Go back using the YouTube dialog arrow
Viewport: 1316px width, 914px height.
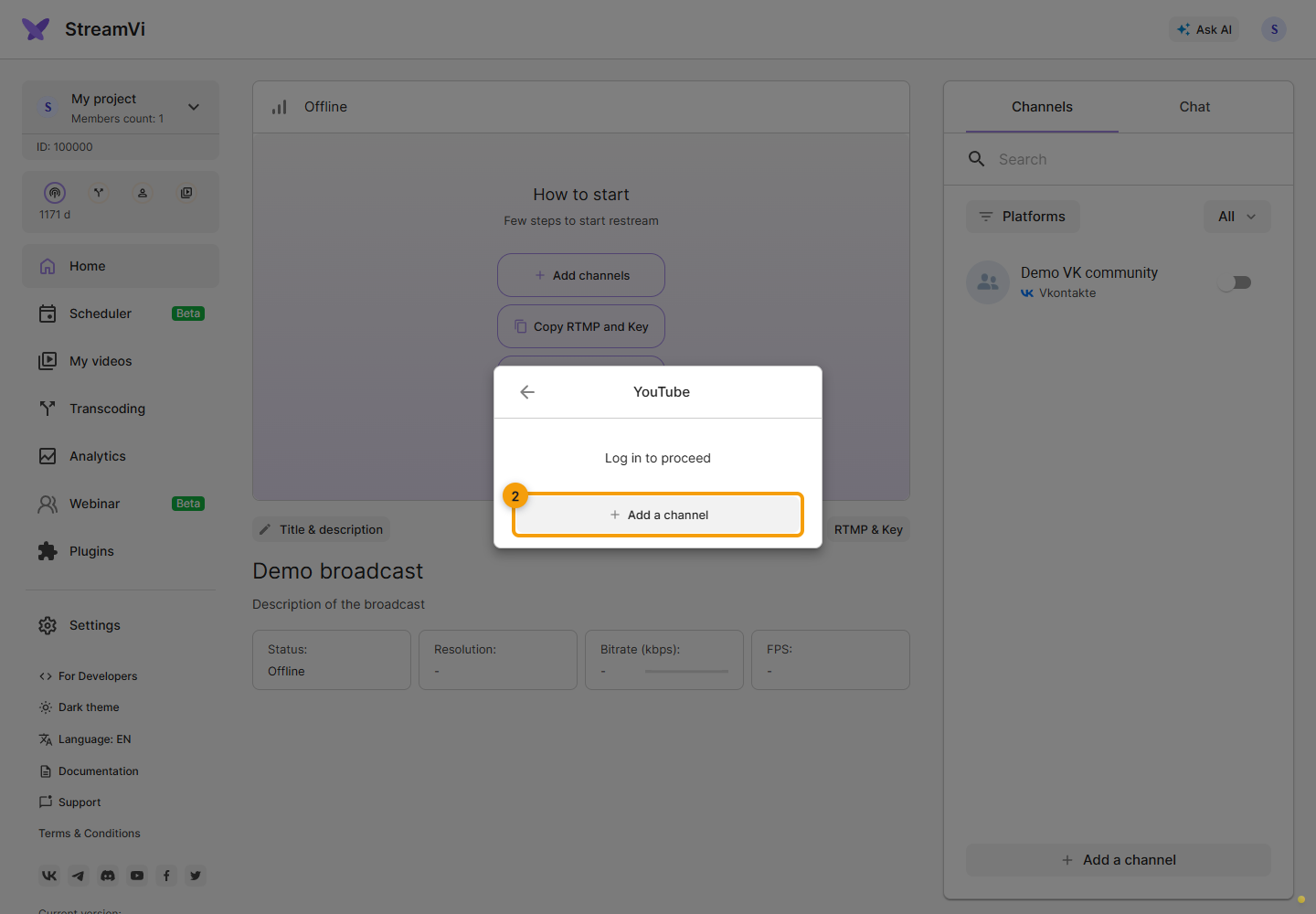pyautogui.click(x=527, y=392)
